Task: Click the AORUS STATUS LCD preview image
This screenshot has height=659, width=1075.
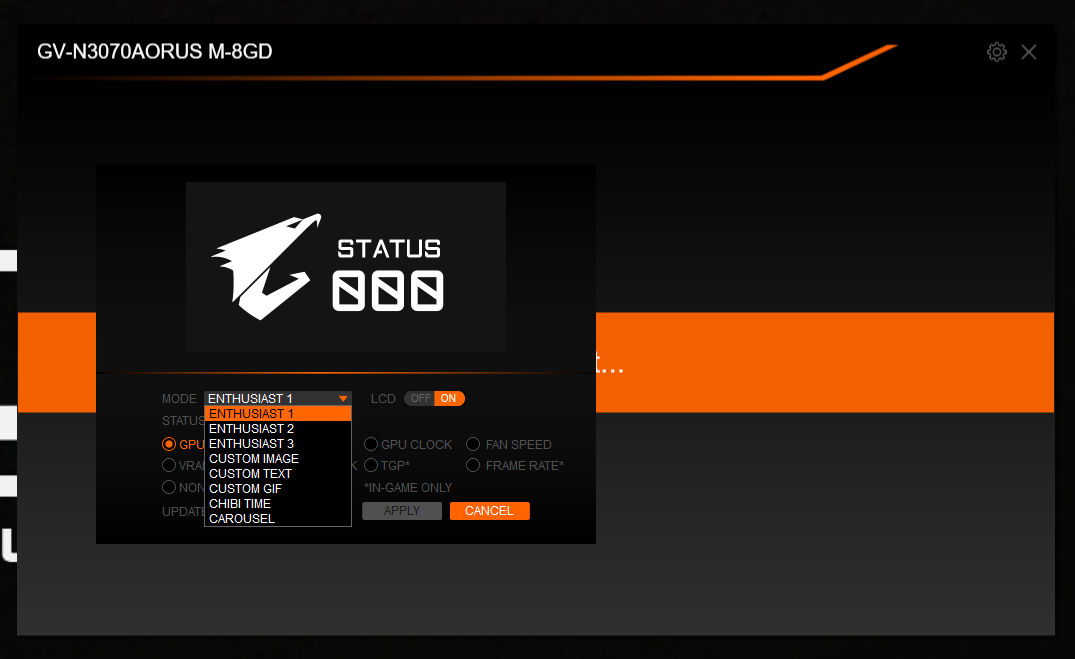Action: 346,267
